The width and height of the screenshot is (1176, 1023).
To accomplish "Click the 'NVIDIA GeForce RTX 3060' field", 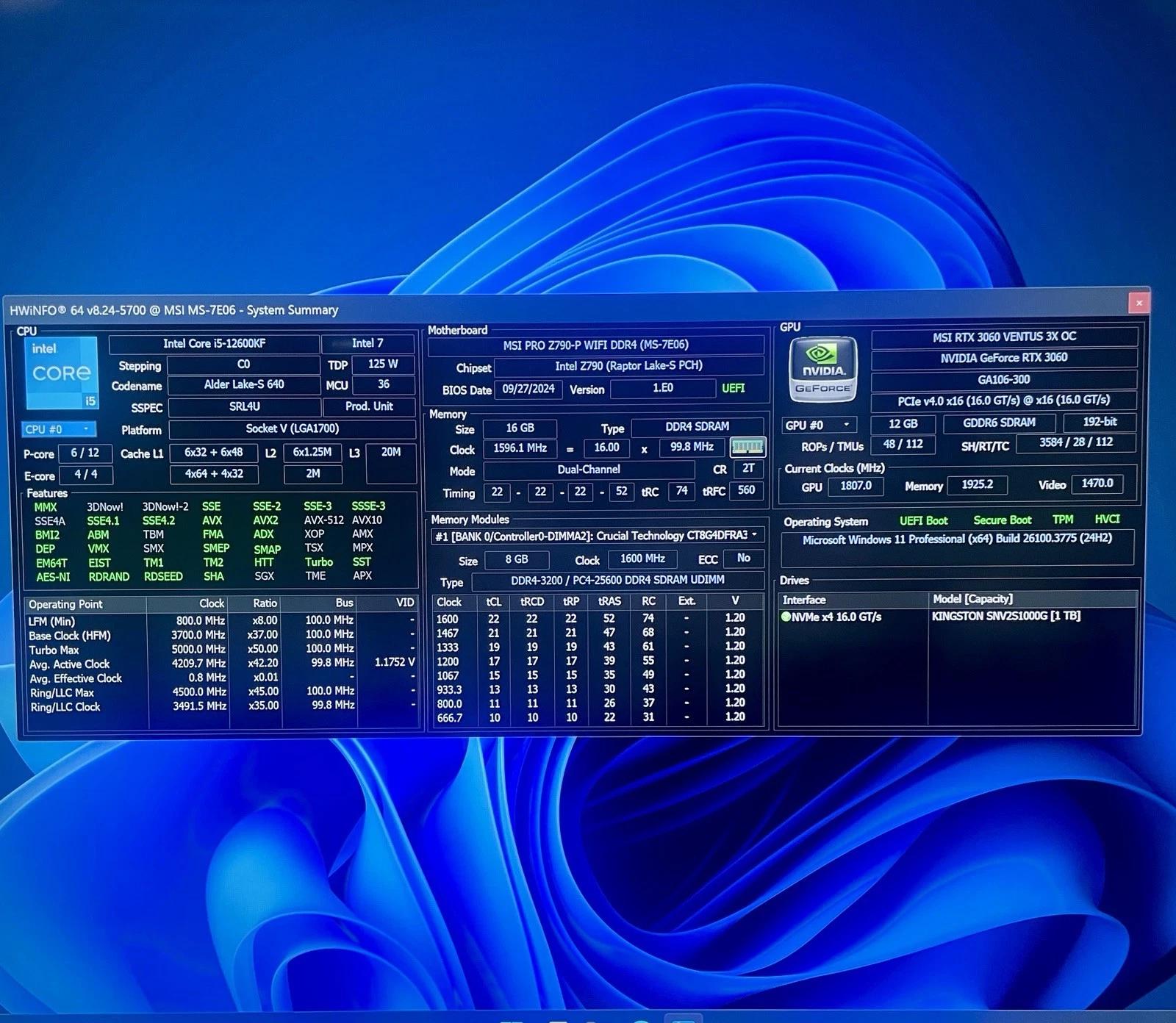I will pyautogui.click(x=1004, y=359).
